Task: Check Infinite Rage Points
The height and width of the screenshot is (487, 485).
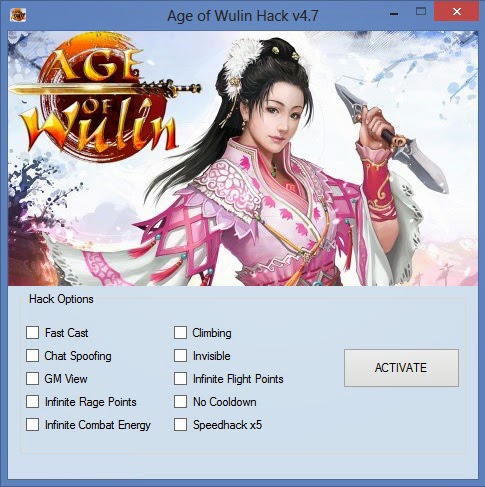Action: (32, 401)
